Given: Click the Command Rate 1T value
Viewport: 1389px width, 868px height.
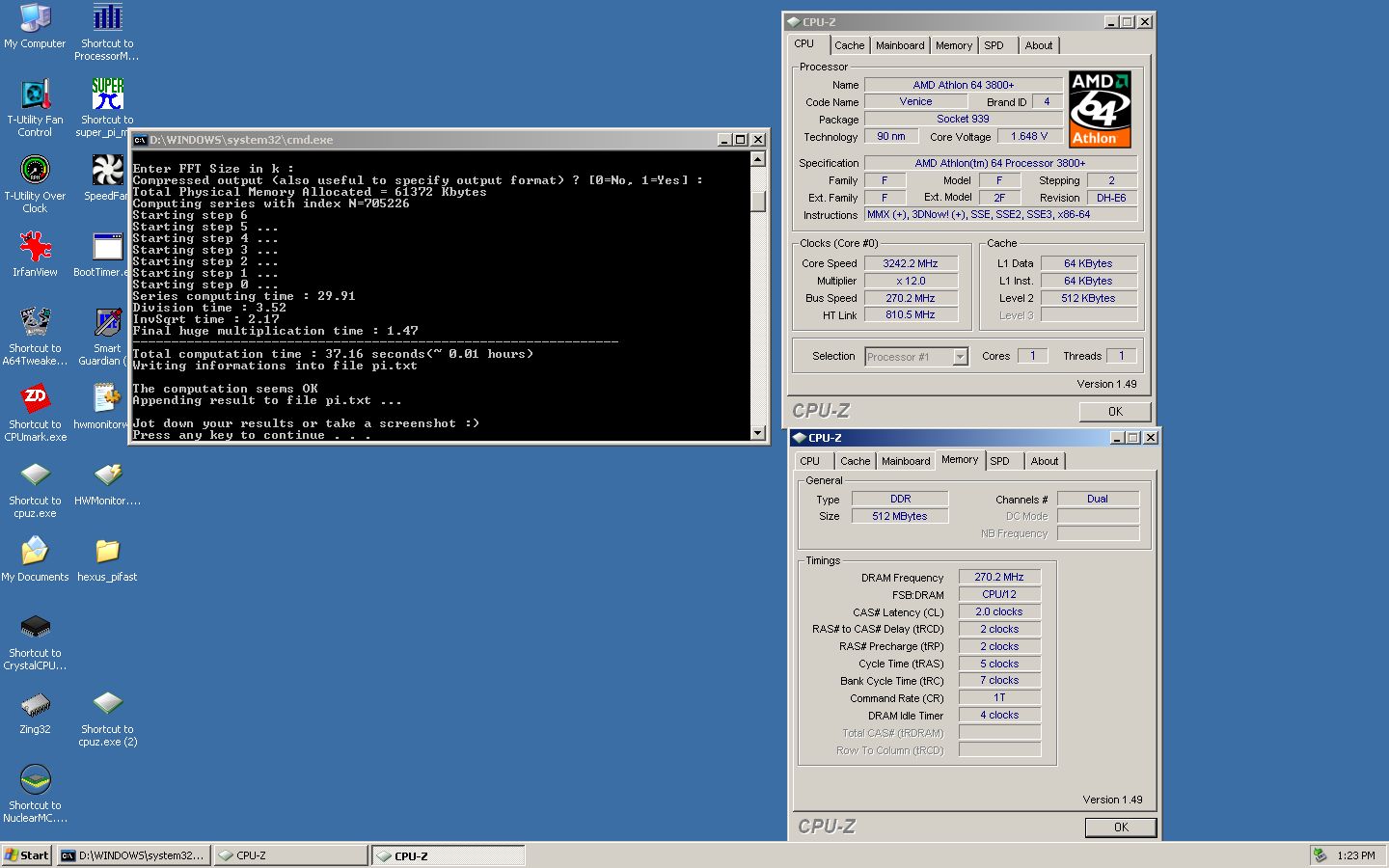Looking at the screenshot, I should pos(999,697).
